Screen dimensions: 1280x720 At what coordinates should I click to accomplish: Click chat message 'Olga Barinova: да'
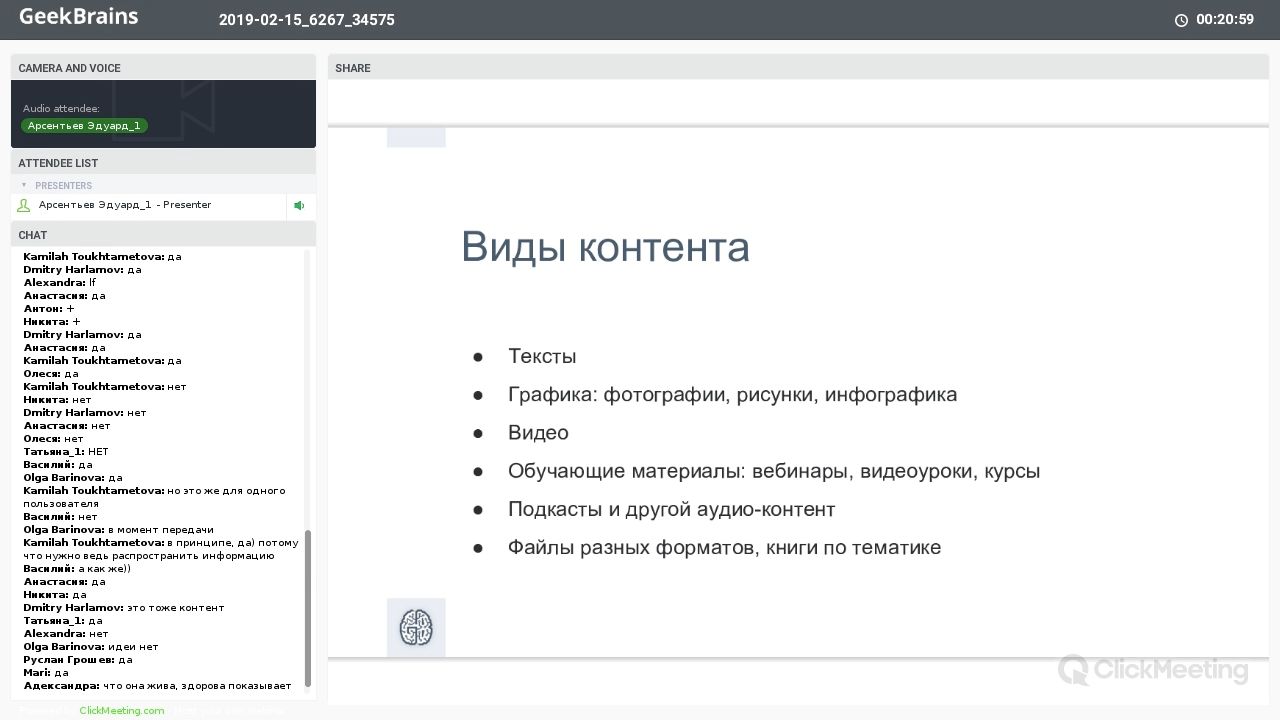click(x=73, y=478)
